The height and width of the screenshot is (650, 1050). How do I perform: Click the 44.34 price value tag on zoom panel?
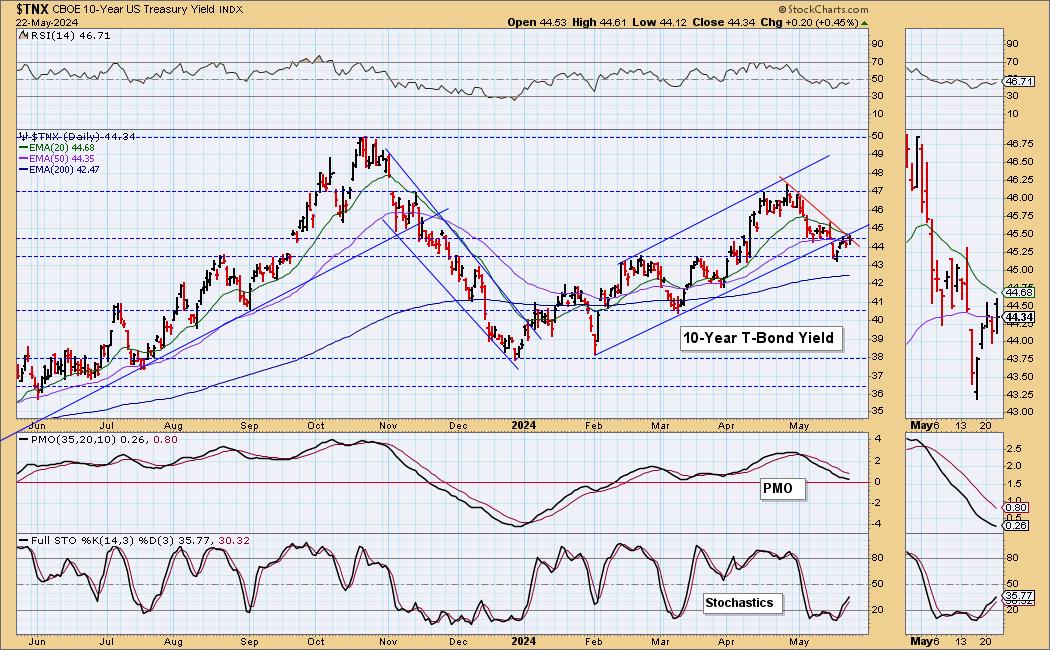(x=1018, y=317)
